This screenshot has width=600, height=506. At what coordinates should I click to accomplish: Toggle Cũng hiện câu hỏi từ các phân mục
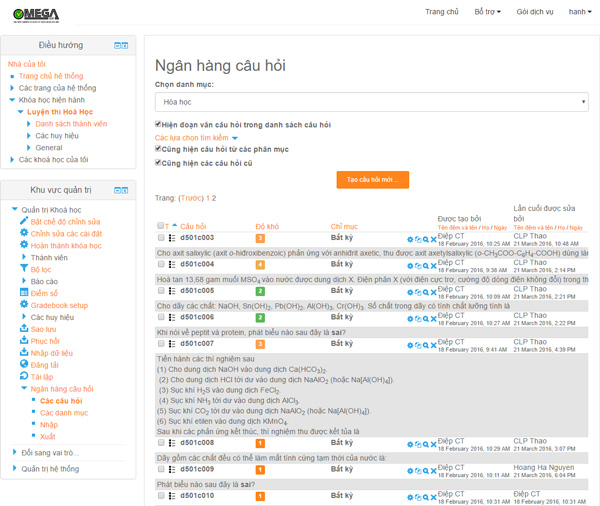[158, 149]
